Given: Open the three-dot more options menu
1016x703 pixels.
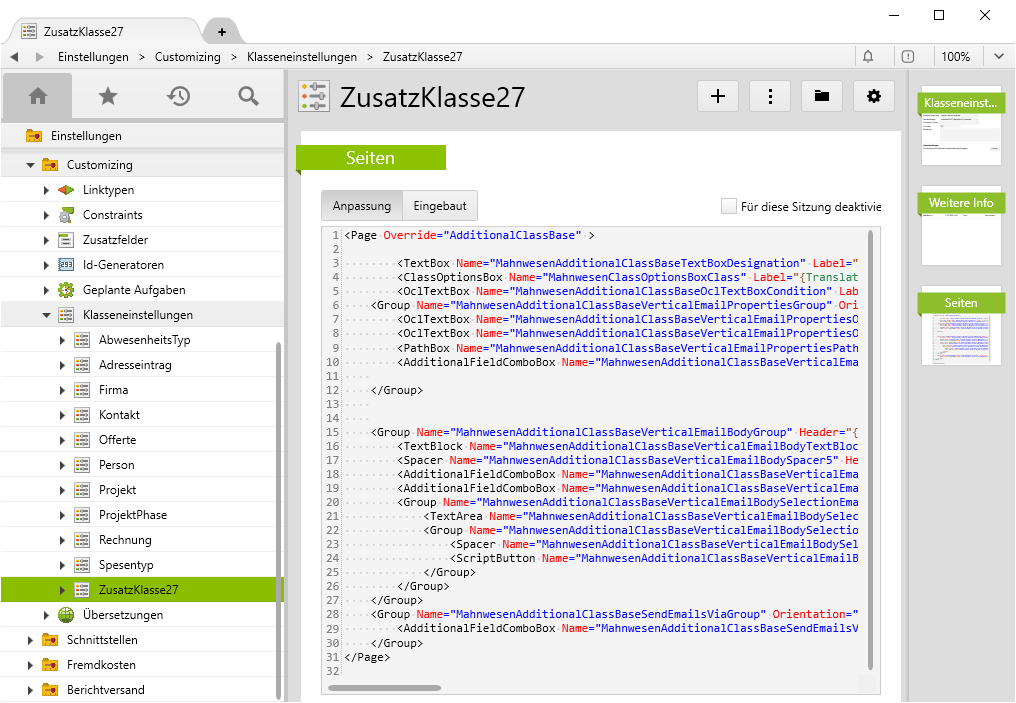Looking at the screenshot, I should tap(769, 96).
